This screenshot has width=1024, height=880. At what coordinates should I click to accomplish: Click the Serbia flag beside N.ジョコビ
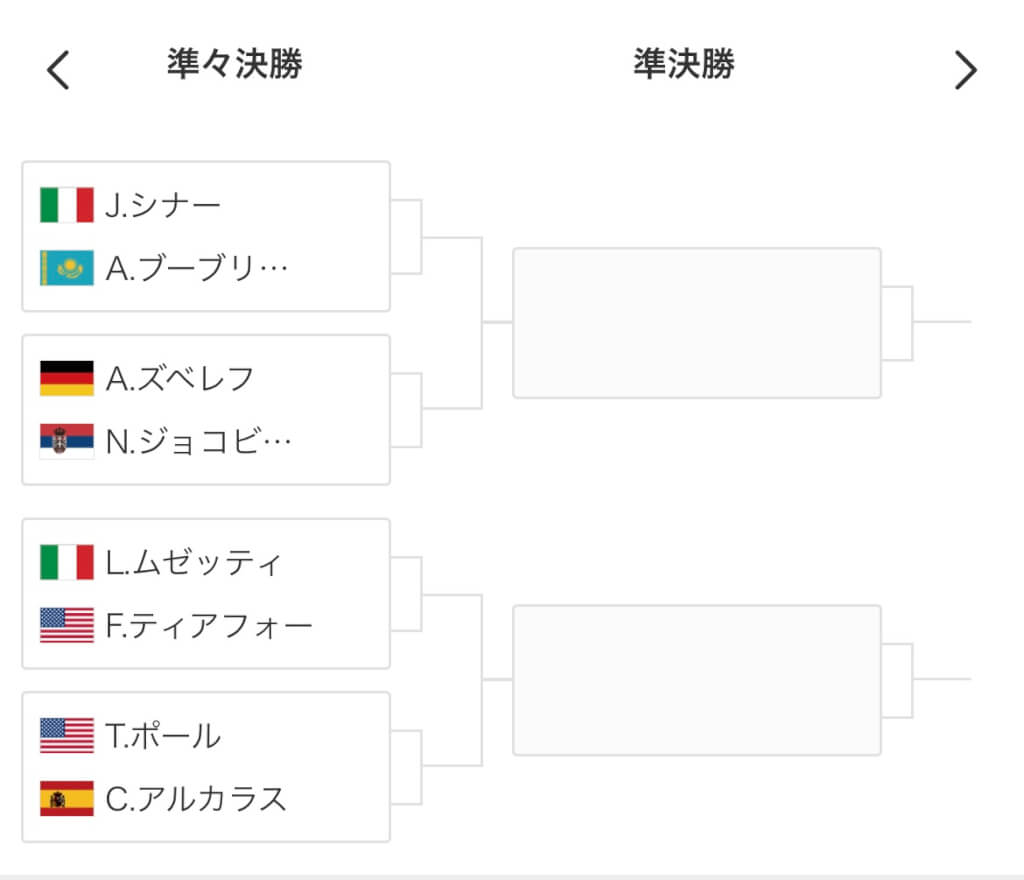(67, 441)
